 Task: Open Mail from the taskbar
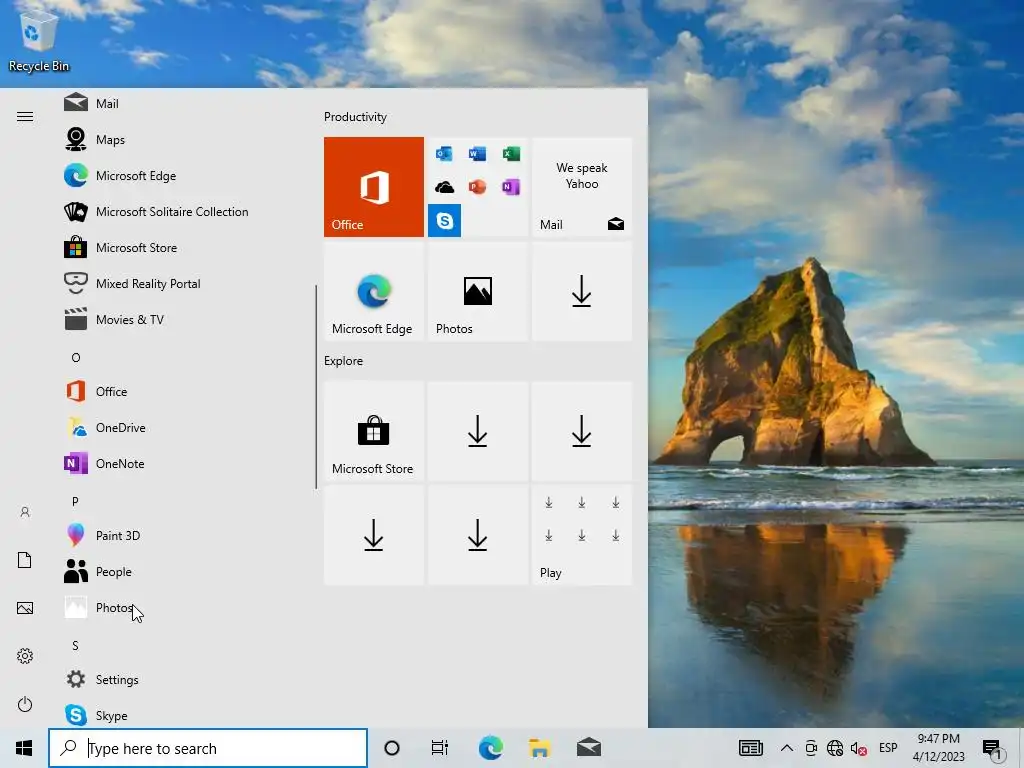[x=589, y=748]
